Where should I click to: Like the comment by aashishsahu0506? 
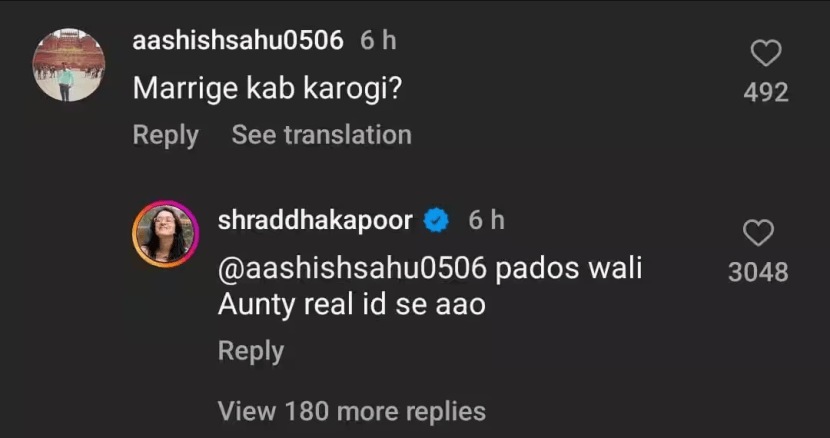click(x=766, y=53)
